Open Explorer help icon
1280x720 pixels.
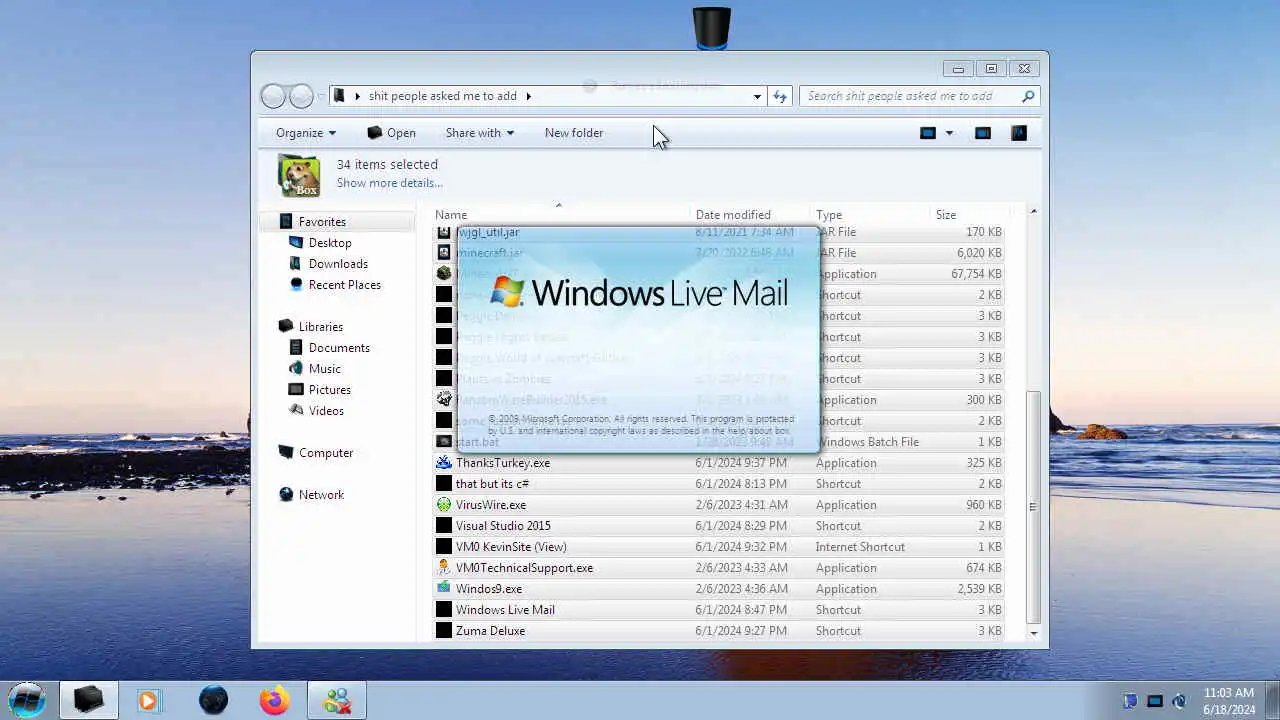point(1019,133)
